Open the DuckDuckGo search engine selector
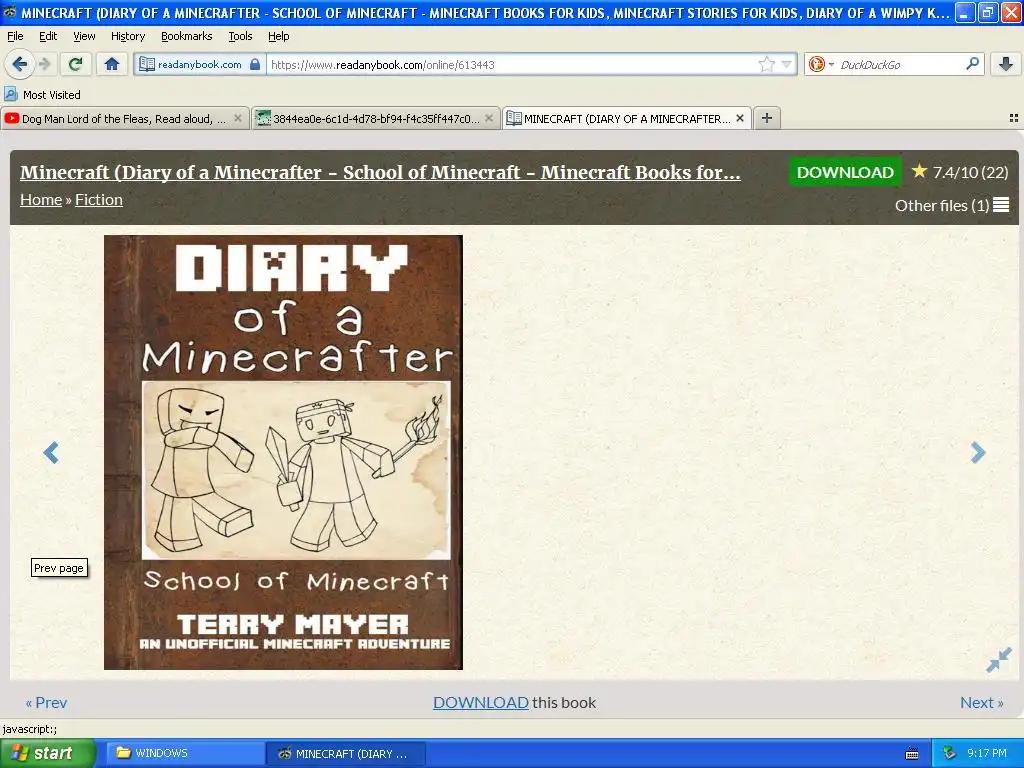This screenshot has height=768, width=1024. click(821, 64)
